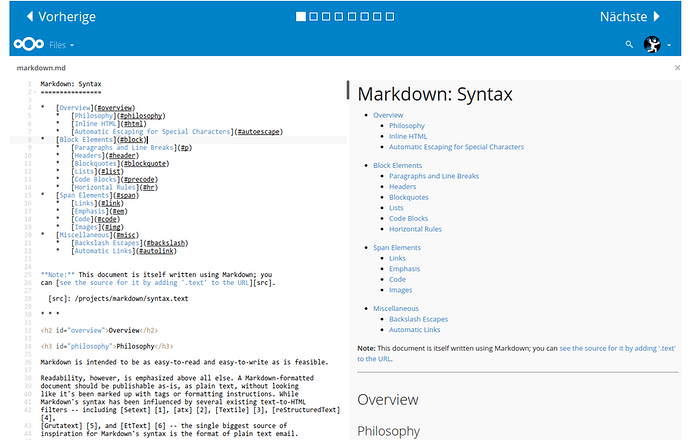Viewport: 690px width, 446px height.
Task: Open the Blockquotes preview link
Action: 408,197
